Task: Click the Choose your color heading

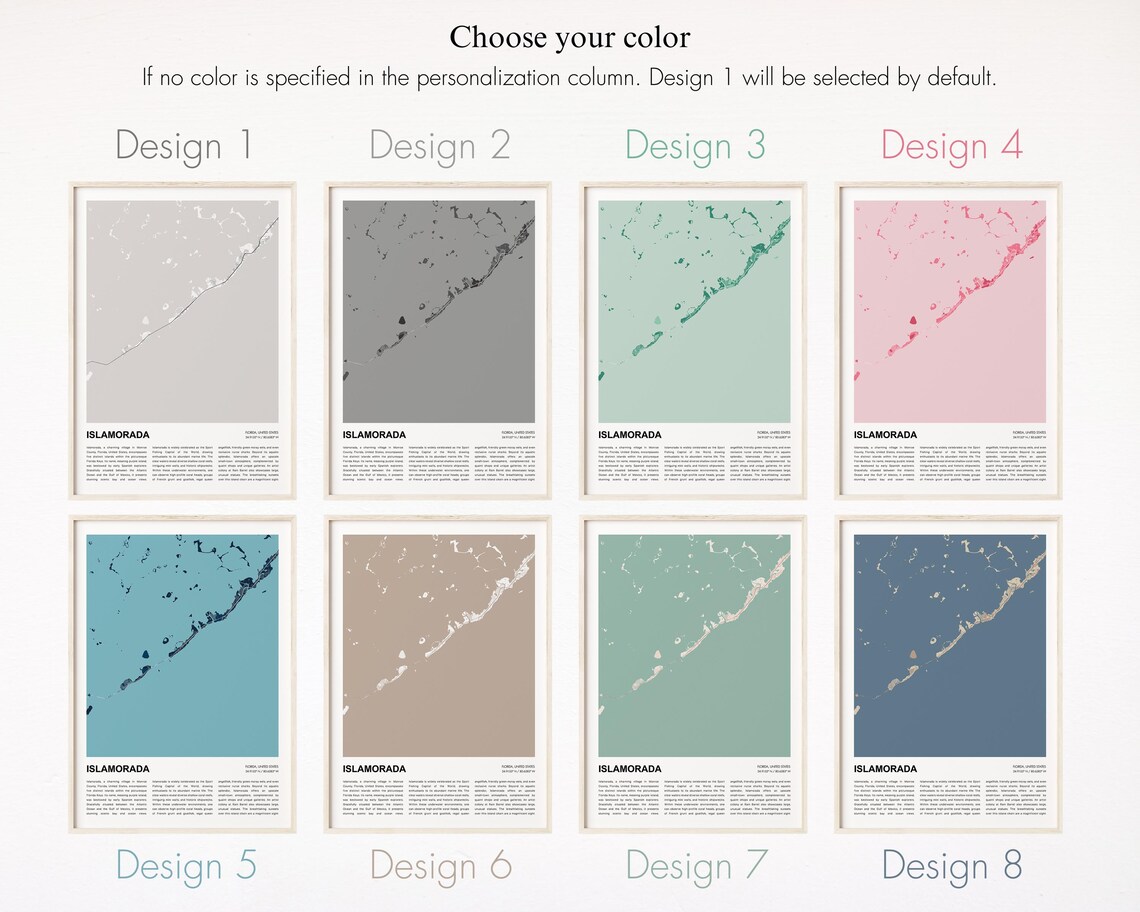Action: (569, 38)
